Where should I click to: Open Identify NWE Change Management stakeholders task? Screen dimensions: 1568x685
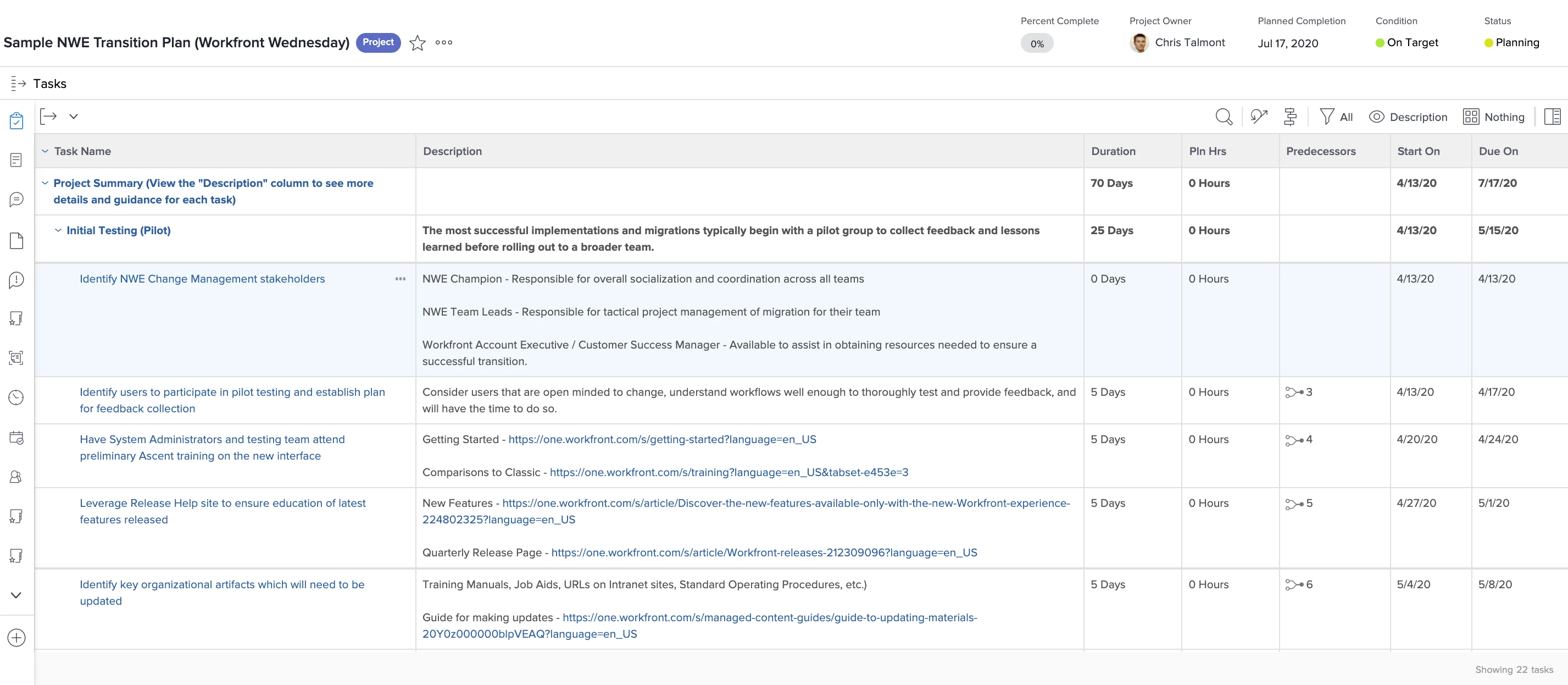pyautogui.click(x=202, y=279)
